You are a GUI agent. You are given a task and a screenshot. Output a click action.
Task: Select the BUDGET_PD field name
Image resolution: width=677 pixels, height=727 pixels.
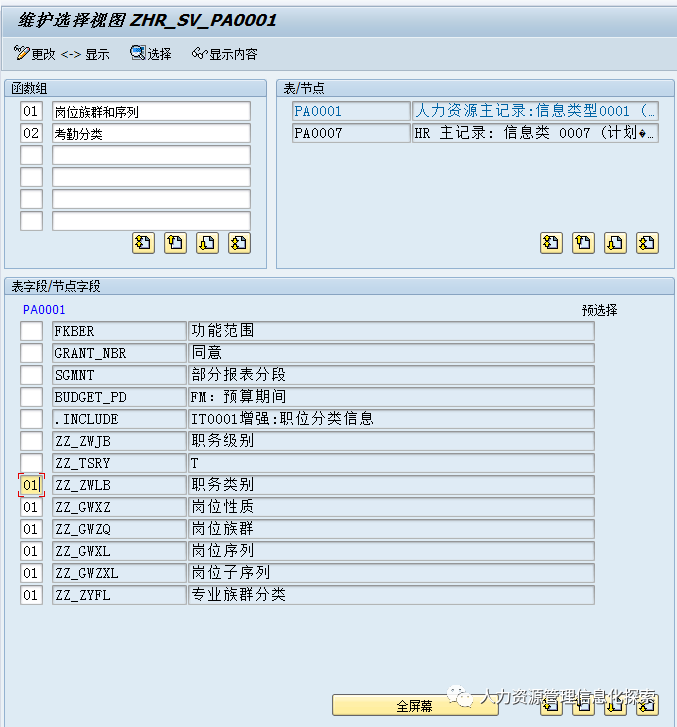119,397
